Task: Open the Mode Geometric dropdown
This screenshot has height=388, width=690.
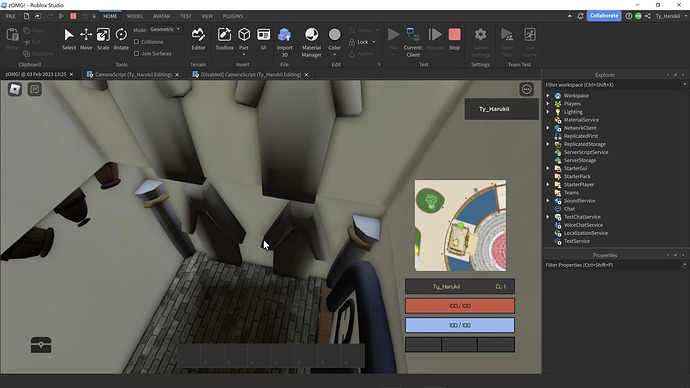Action: coord(165,29)
